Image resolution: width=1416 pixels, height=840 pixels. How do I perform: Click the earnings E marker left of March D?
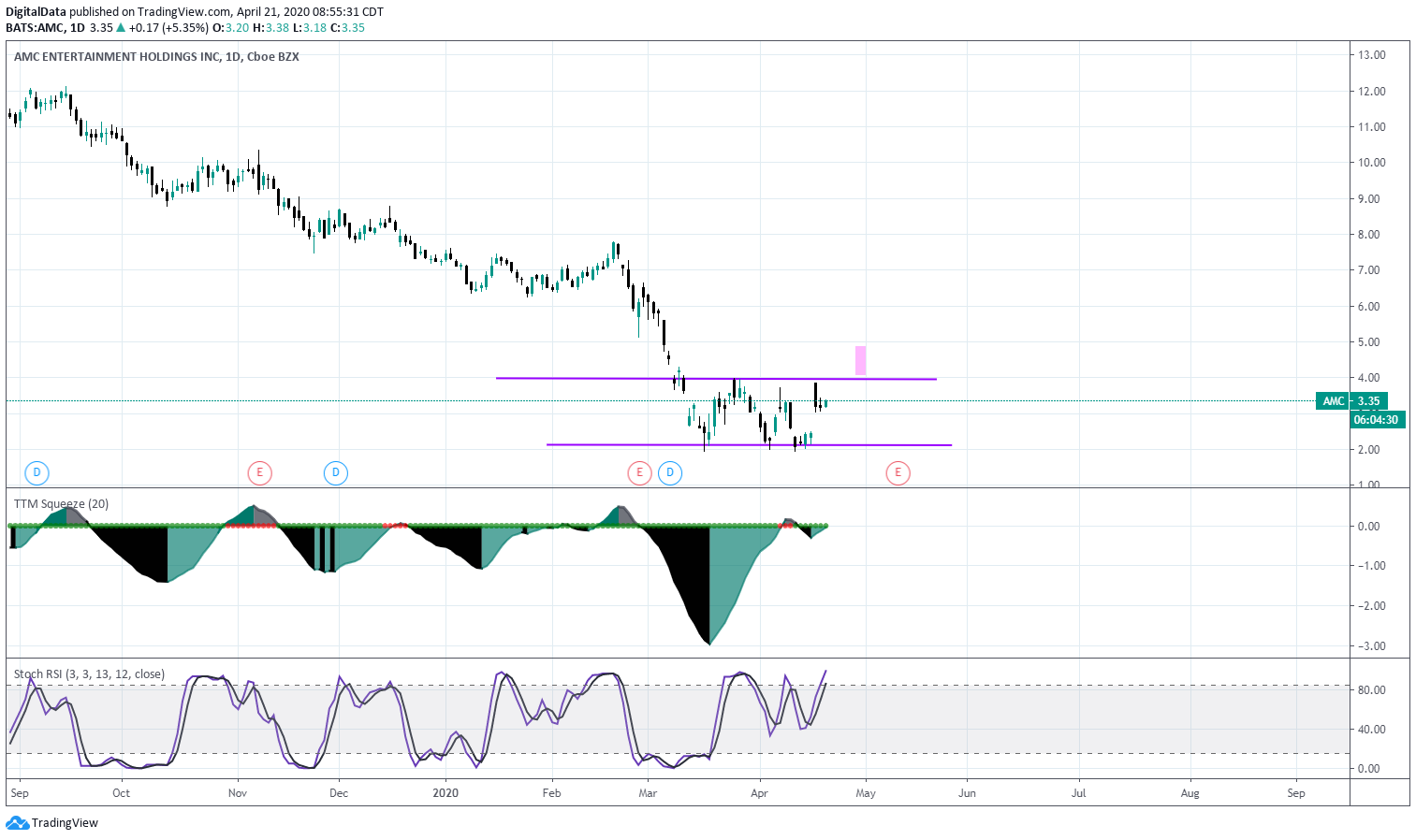pos(639,472)
